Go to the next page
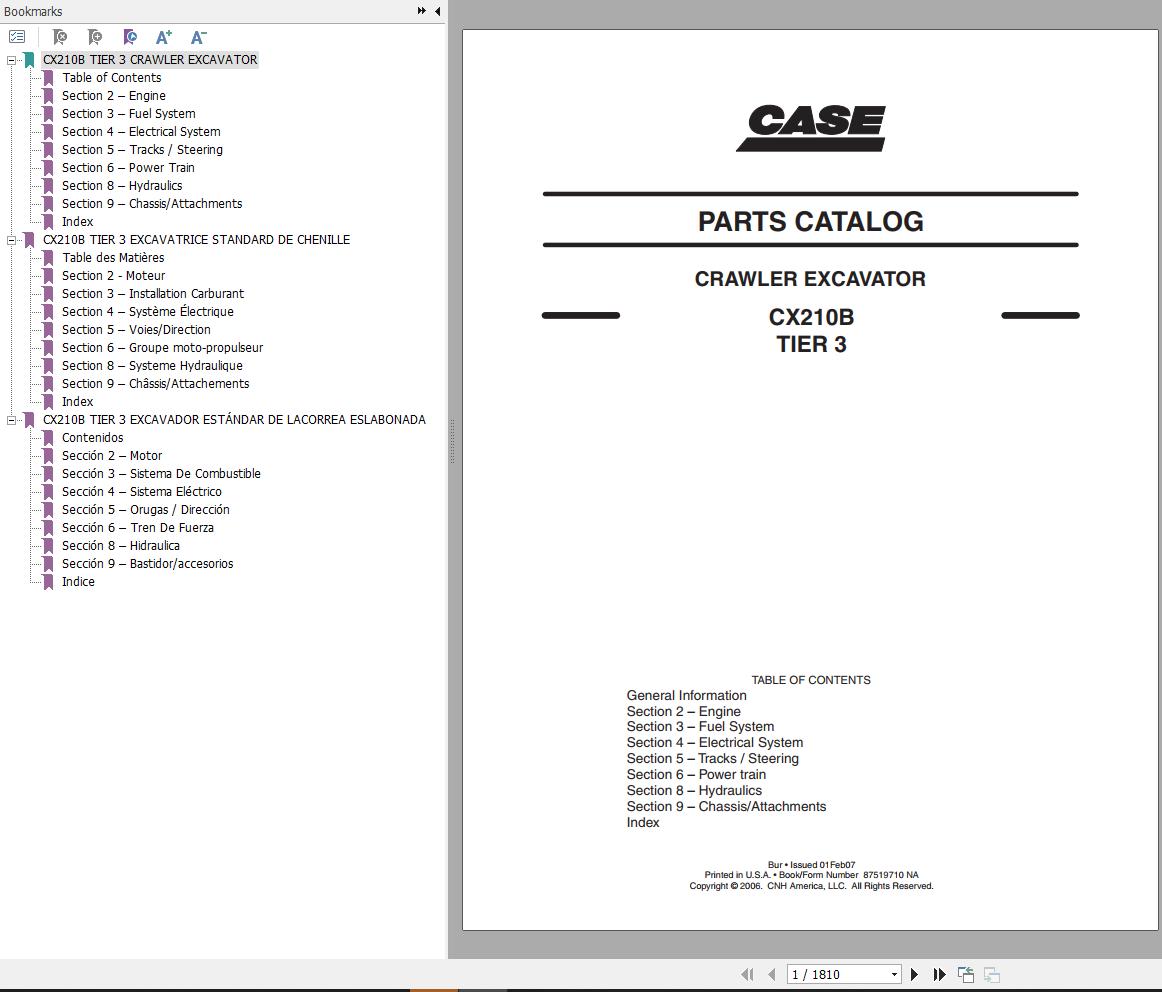1162x992 pixels. (914, 974)
